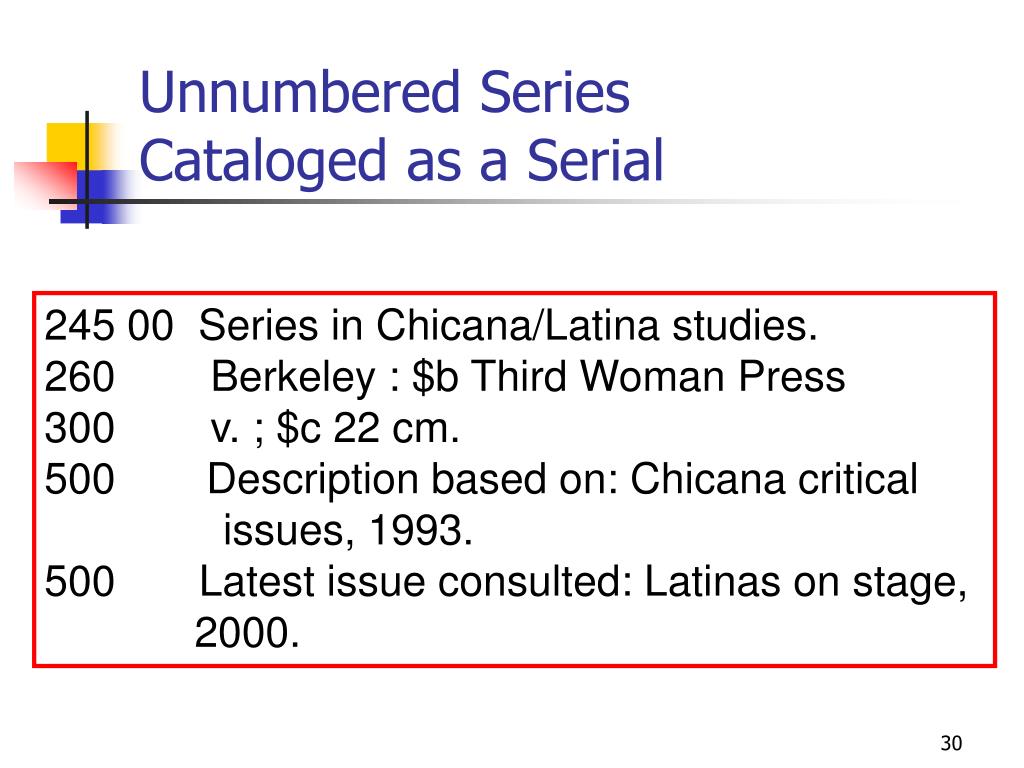Click the slide title 'Unnumbered Series'
1024x768 pixels.
pyautogui.click(x=385, y=92)
